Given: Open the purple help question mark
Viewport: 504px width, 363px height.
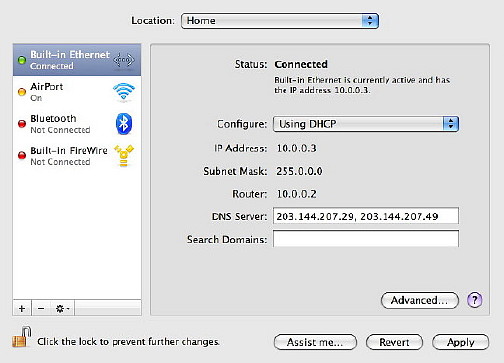Looking at the screenshot, I should point(475,300).
